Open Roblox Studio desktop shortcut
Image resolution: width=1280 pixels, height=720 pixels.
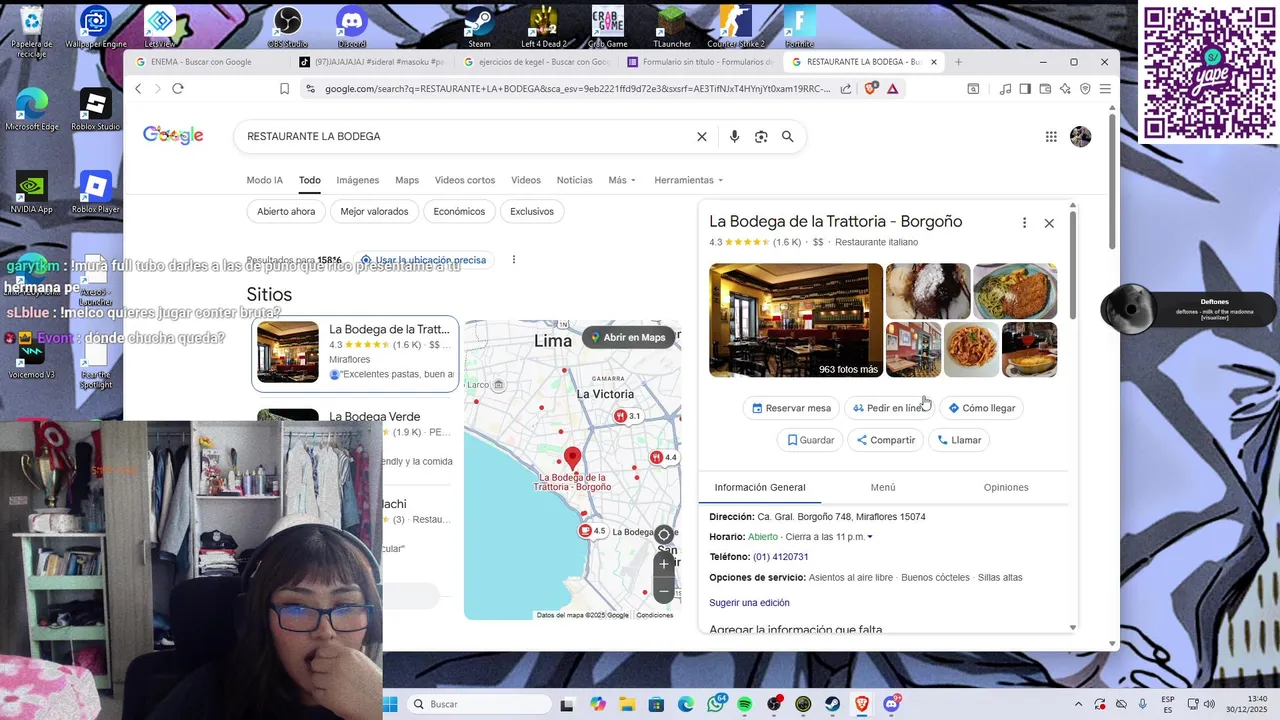[x=95, y=110]
